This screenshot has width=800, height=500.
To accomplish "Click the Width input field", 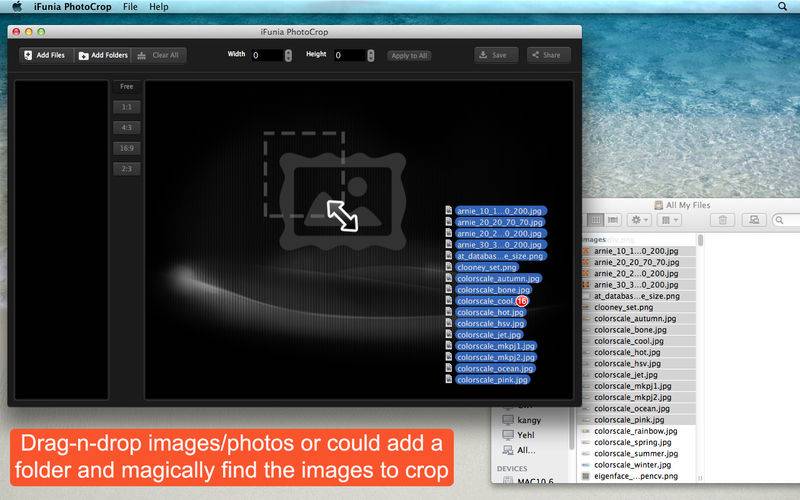I will (x=267, y=55).
